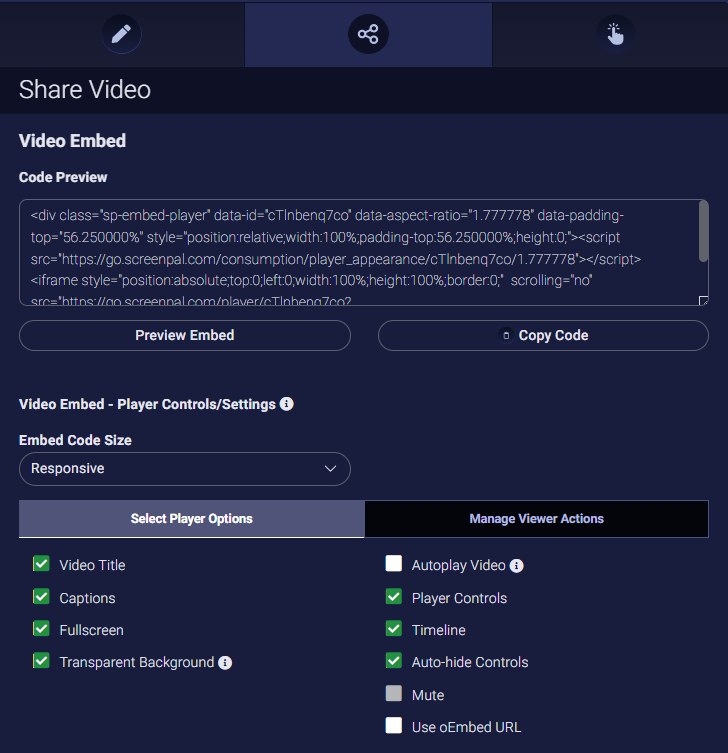Toggle the Timeline checkbox
Viewport: 728px width, 753px height.
tap(394, 629)
